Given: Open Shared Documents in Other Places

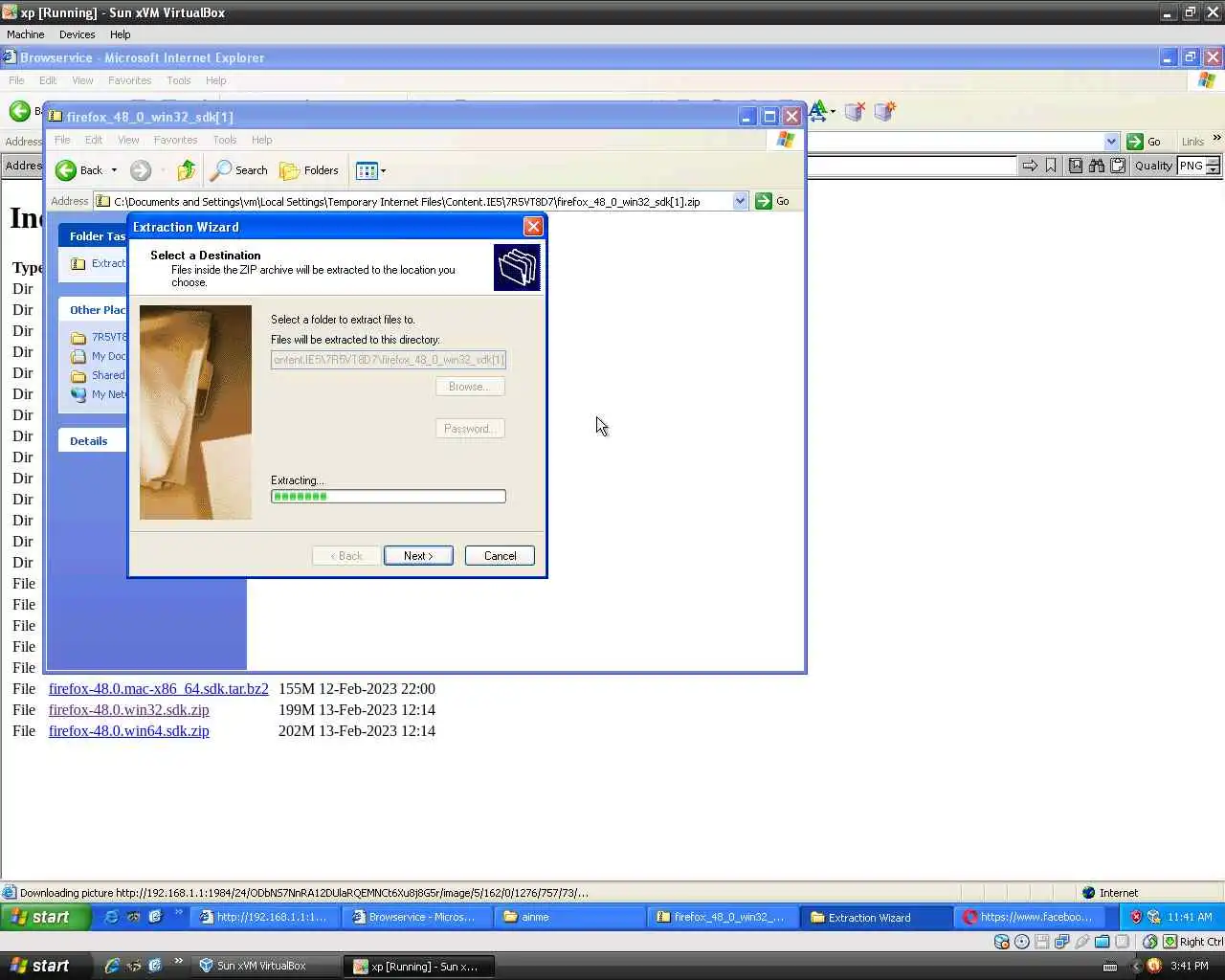Looking at the screenshot, I should [x=99, y=375].
